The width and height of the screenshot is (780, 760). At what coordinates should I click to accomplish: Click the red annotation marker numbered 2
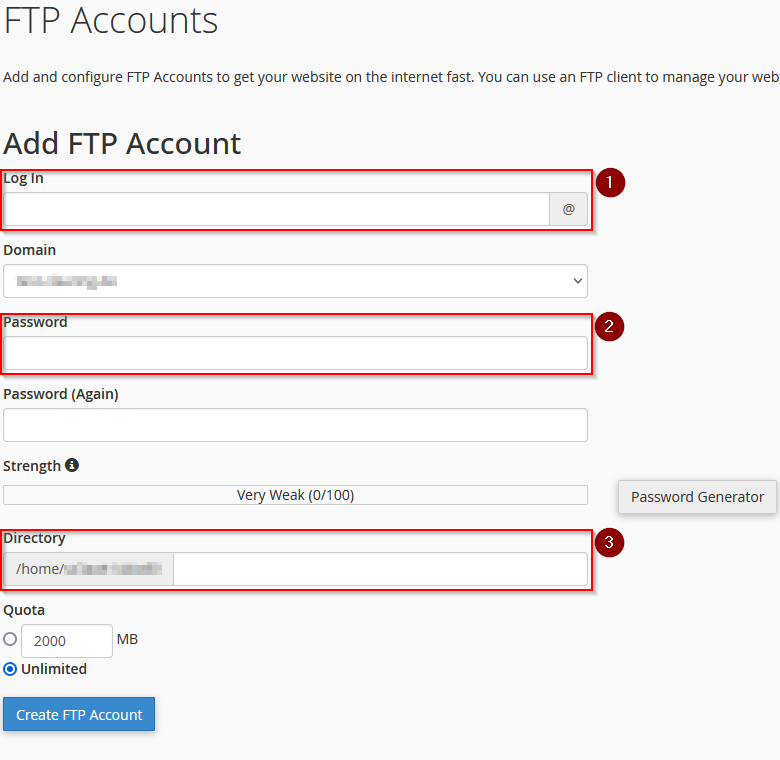point(609,327)
